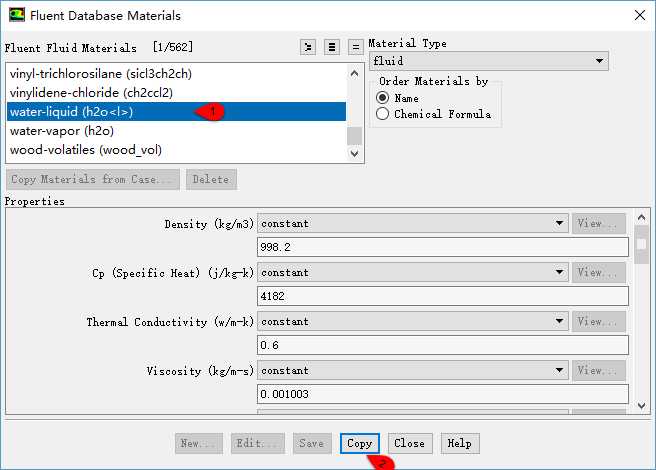Viewport: 656px width, 470px height.
Task: Select Name ordering radio button
Action: click(382, 98)
